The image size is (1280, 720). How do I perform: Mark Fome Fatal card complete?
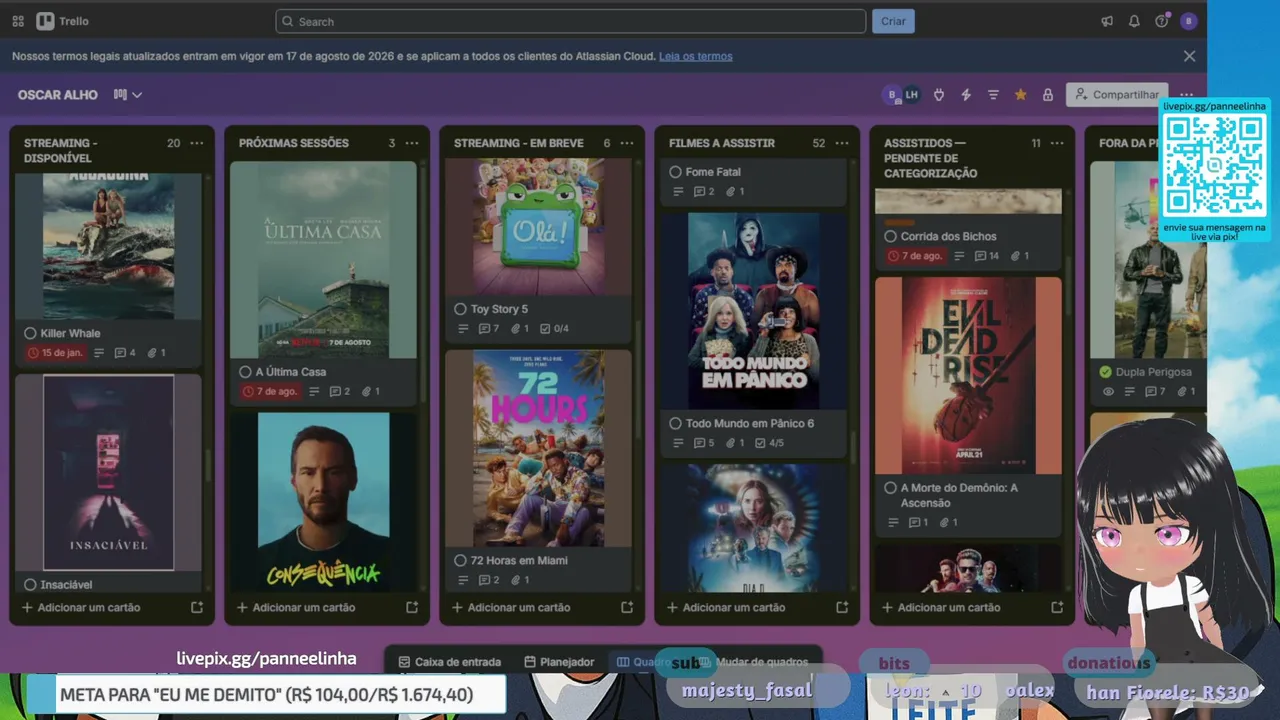(675, 172)
